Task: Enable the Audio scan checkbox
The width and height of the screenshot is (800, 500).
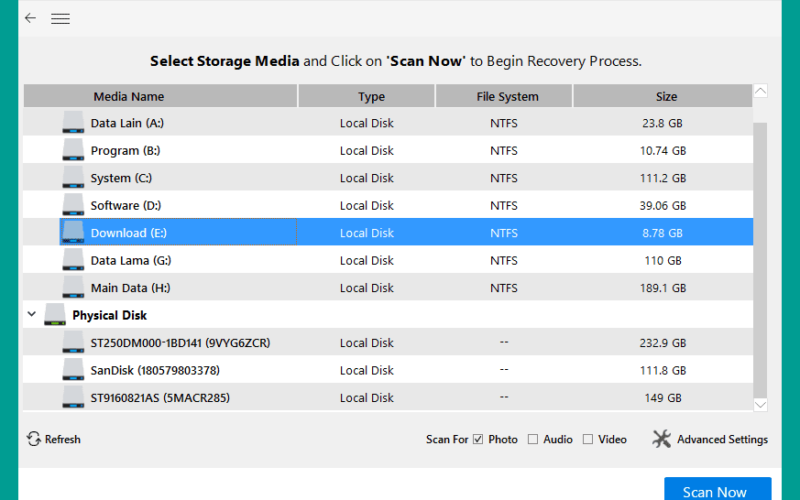Action: [x=533, y=439]
